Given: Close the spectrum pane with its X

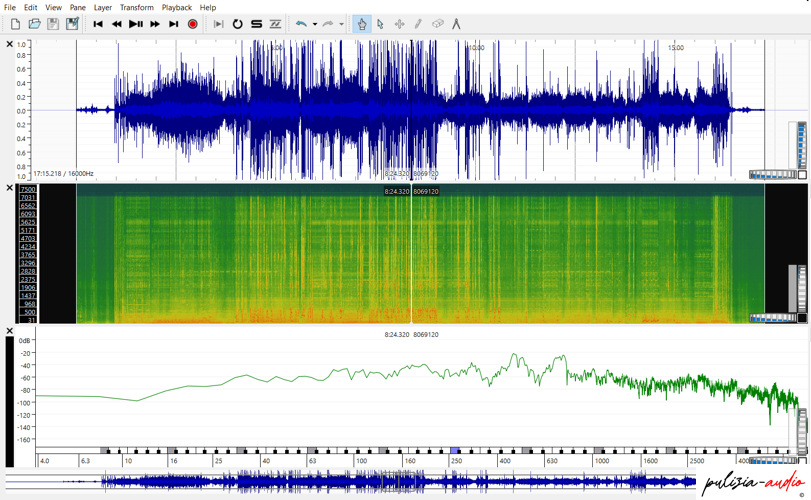Looking at the screenshot, I should 9,331.
